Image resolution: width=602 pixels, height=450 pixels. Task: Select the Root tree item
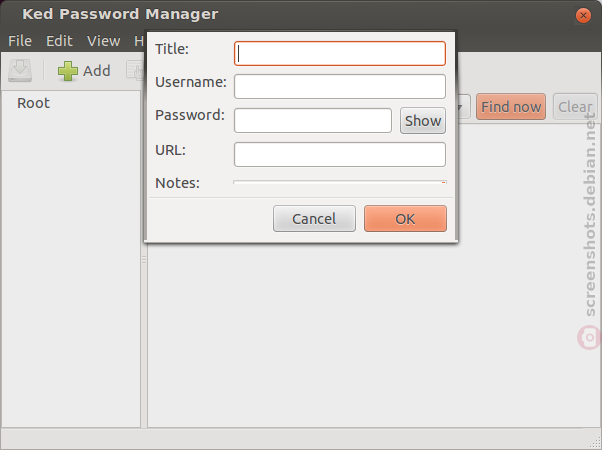tap(33, 103)
